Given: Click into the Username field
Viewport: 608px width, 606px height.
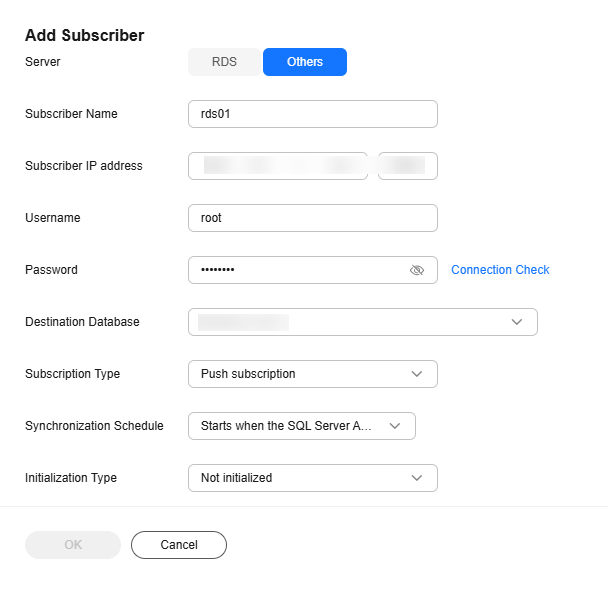Looking at the screenshot, I should (313, 218).
